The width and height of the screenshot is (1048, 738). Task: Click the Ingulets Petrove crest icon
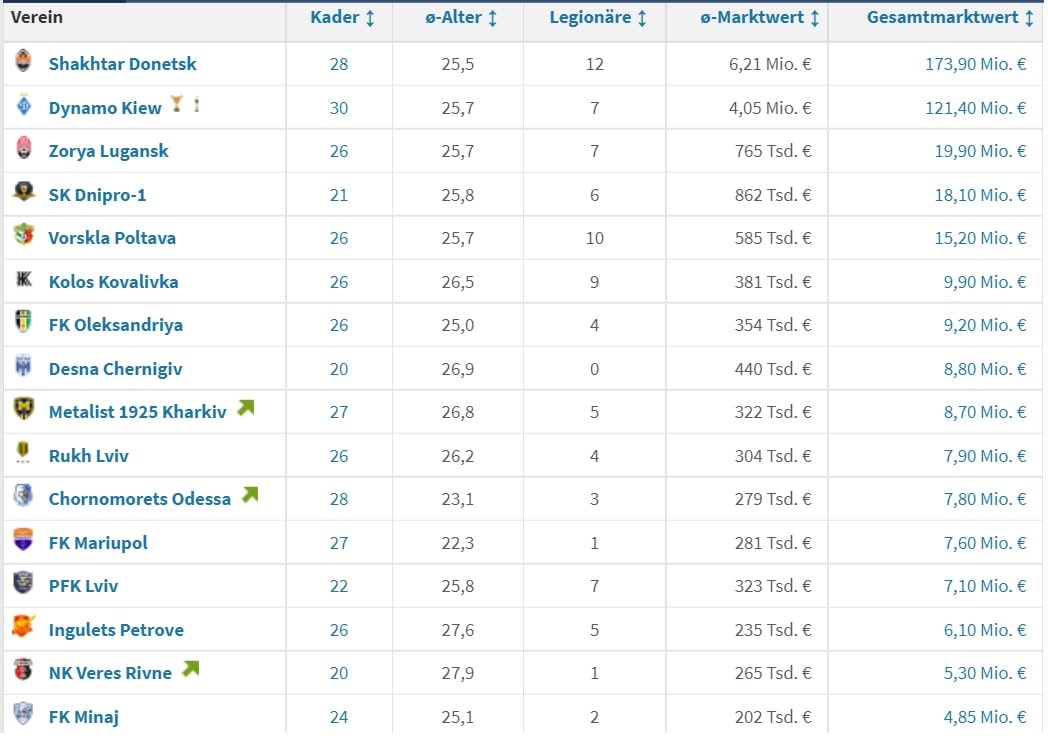(24, 628)
